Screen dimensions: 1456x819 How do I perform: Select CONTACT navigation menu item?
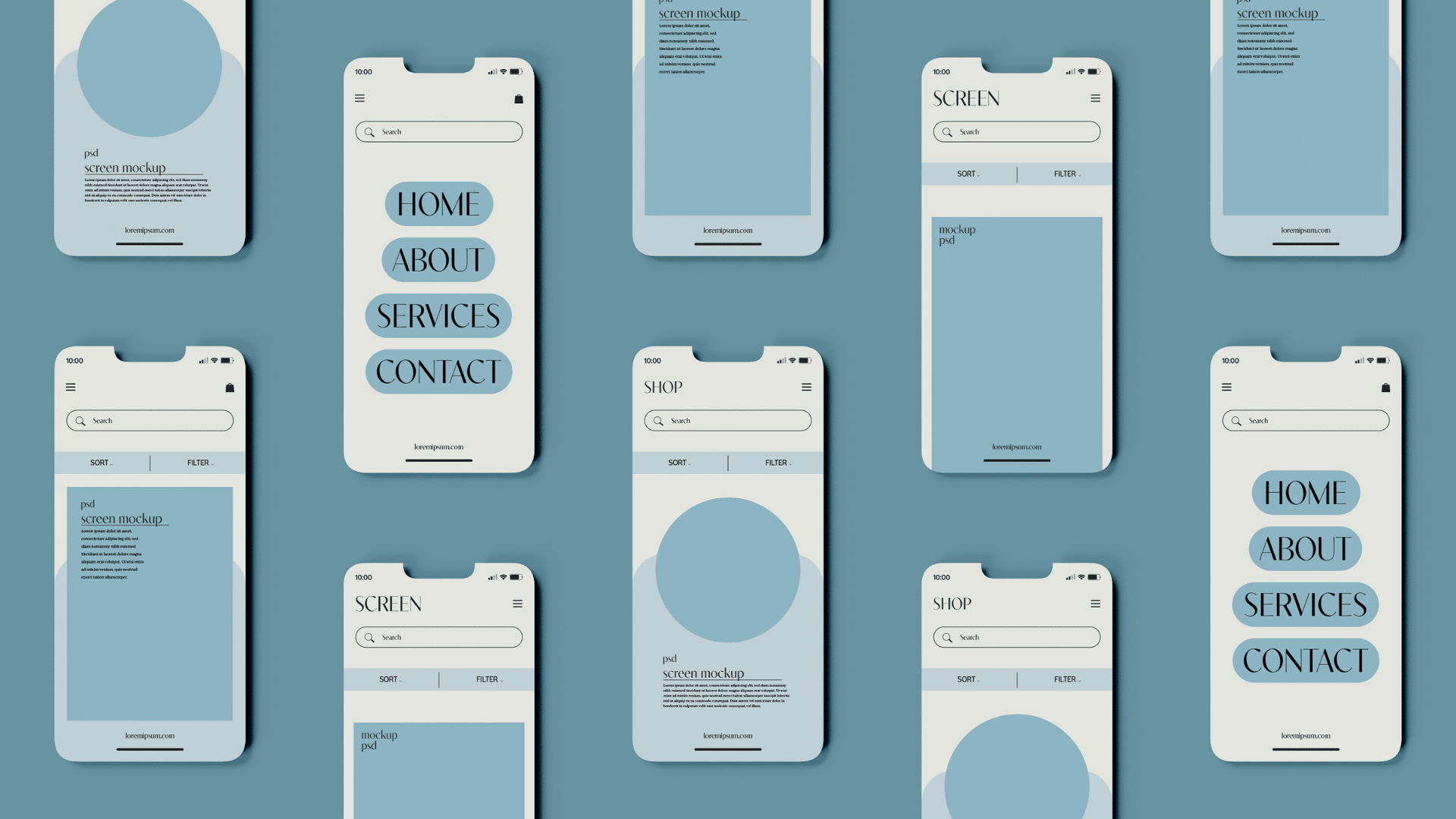coord(438,371)
